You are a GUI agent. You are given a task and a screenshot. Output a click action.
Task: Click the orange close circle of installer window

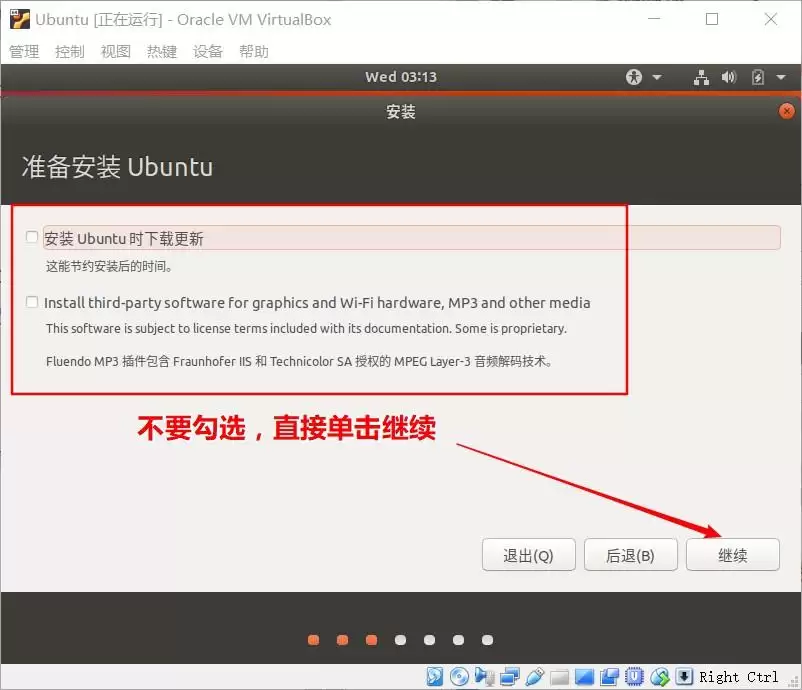point(788,111)
